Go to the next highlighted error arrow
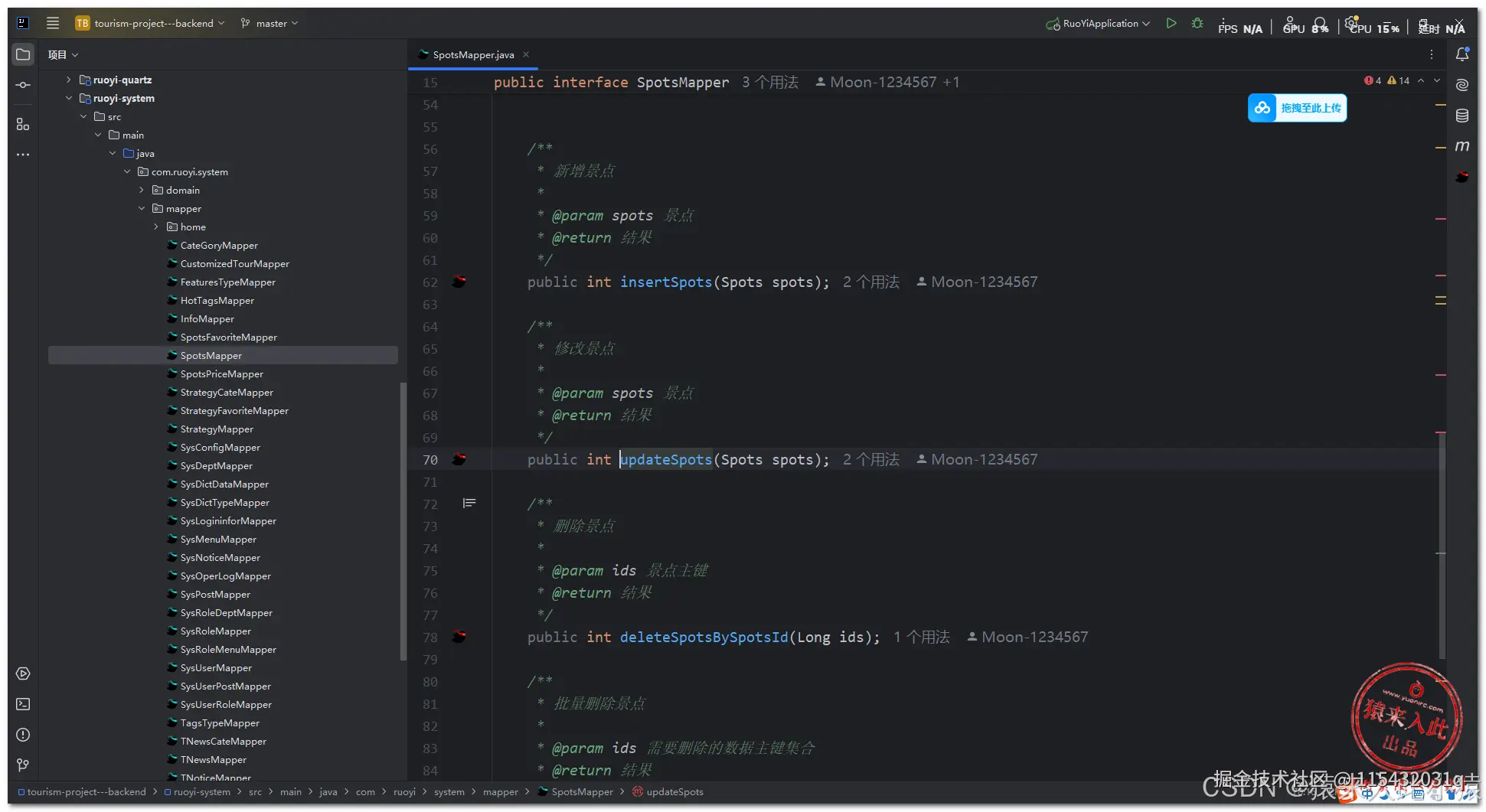Viewport: 1486px width, 812px height. coord(1437,80)
